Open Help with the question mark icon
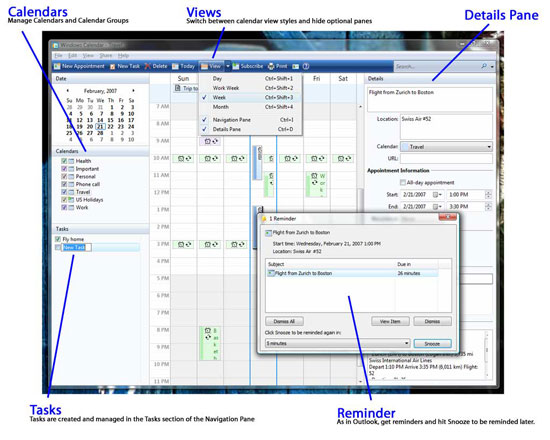 point(306,66)
